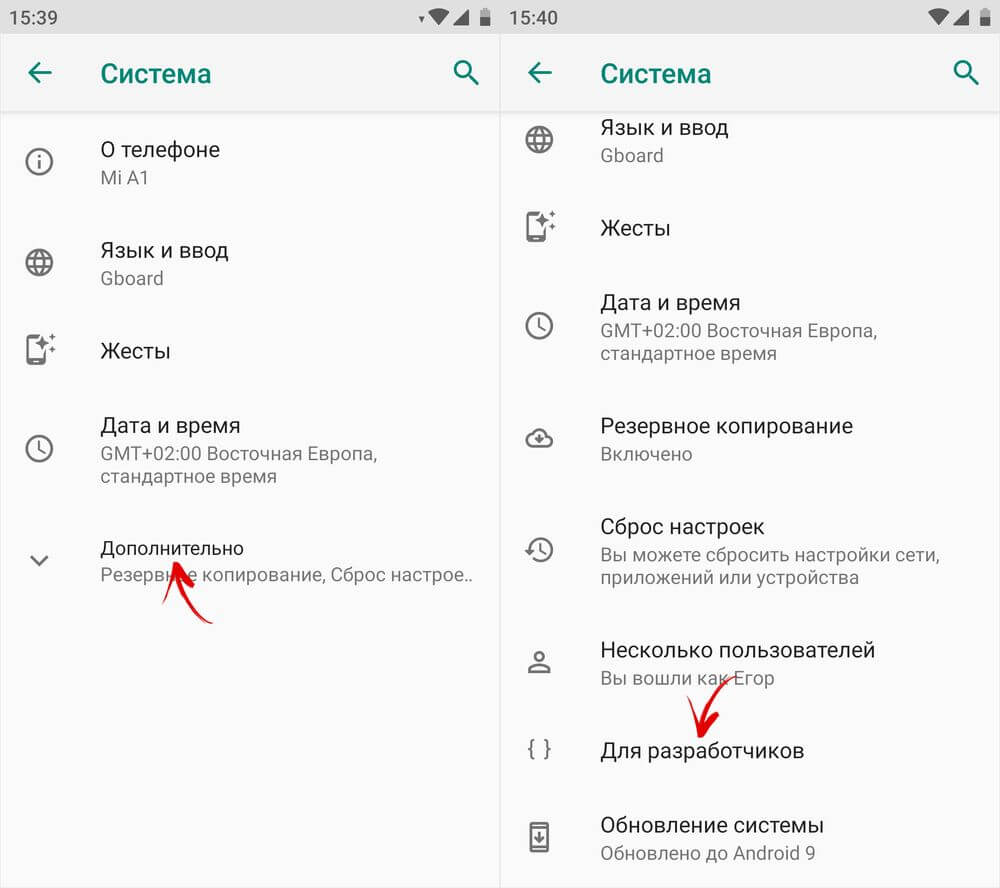1000x888 pixels.
Task: Click the globe icon in left screen
Action: click(x=40, y=263)
